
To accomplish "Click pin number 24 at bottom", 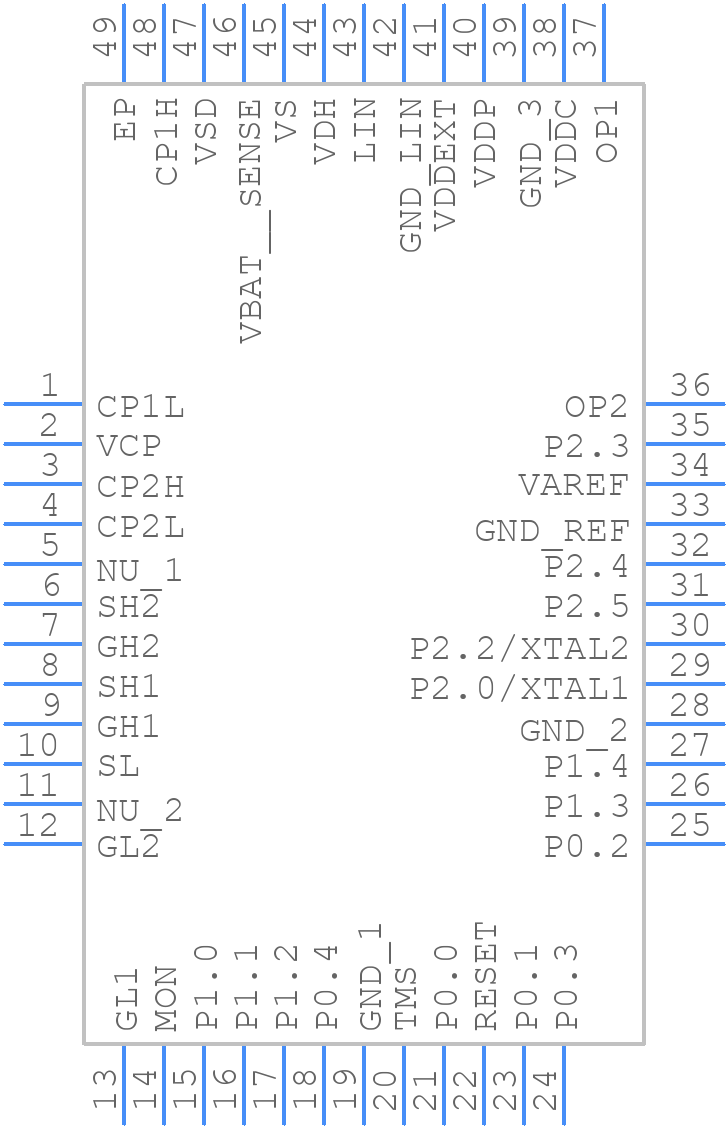I will coord(545,1090).
